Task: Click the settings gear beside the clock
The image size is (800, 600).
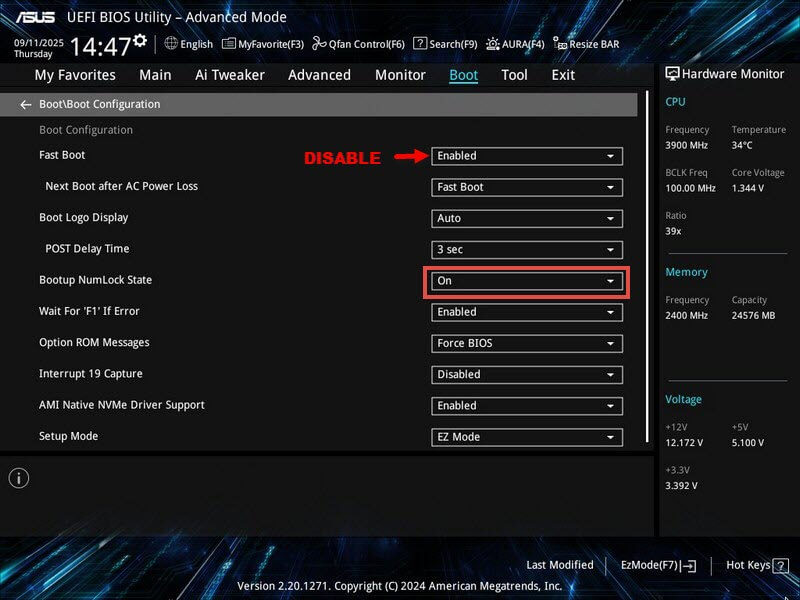Action: (140, 40)
